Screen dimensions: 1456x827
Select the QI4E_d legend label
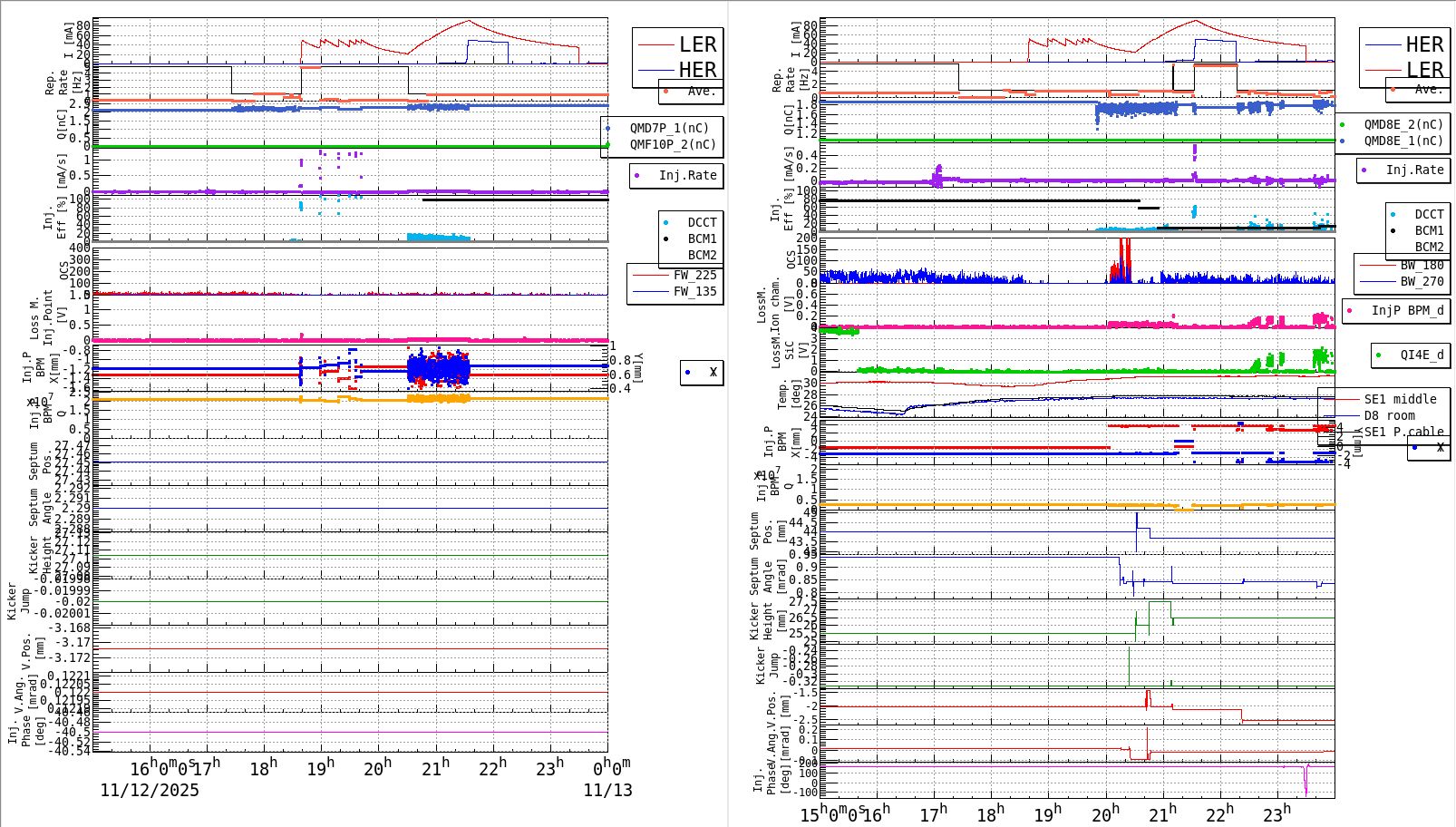click(1422, 355)
